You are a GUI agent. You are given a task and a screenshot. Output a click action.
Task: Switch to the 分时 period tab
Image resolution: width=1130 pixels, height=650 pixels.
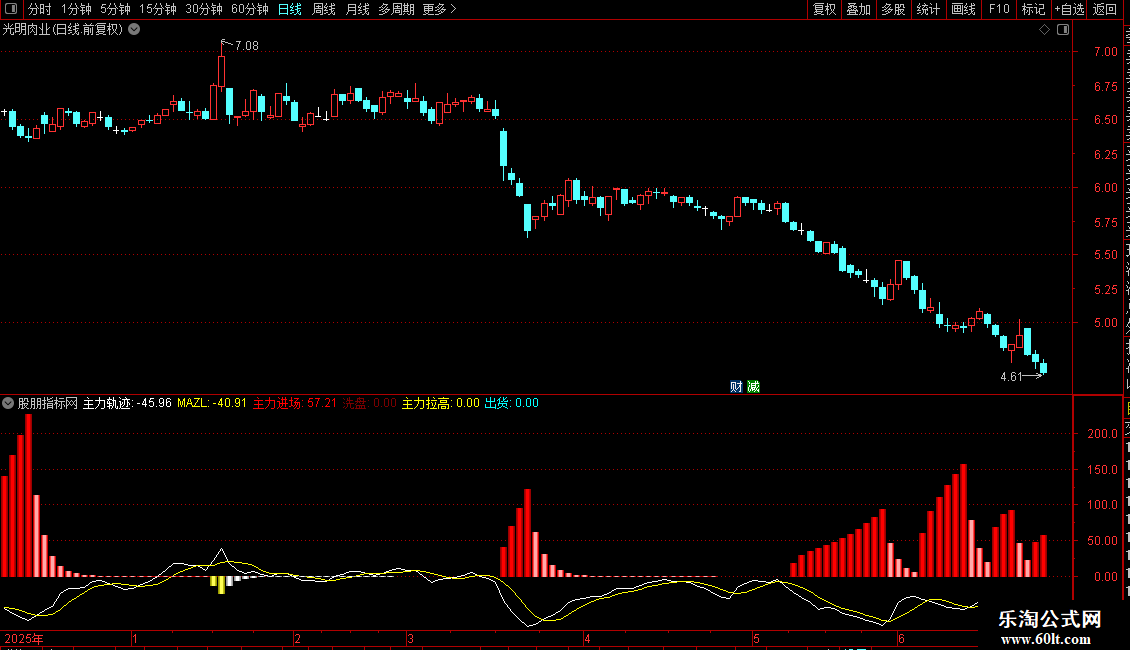coord(40,9)
